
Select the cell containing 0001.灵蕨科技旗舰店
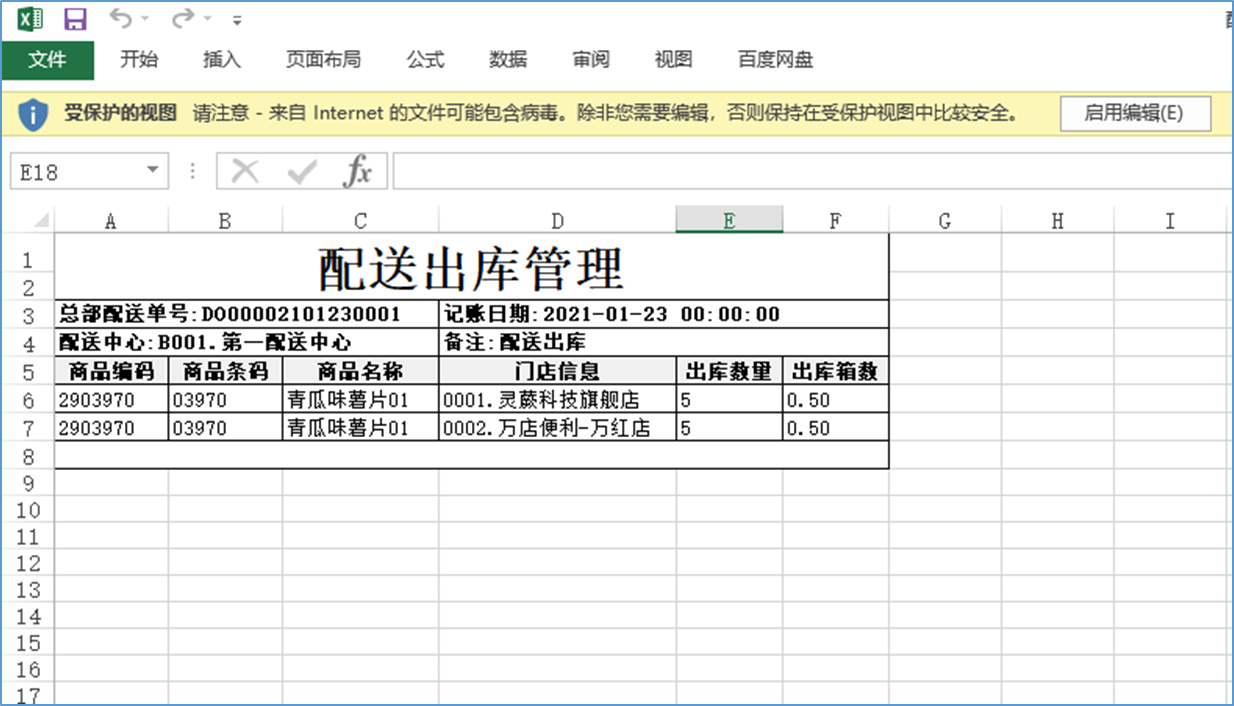tap(557, 400)
